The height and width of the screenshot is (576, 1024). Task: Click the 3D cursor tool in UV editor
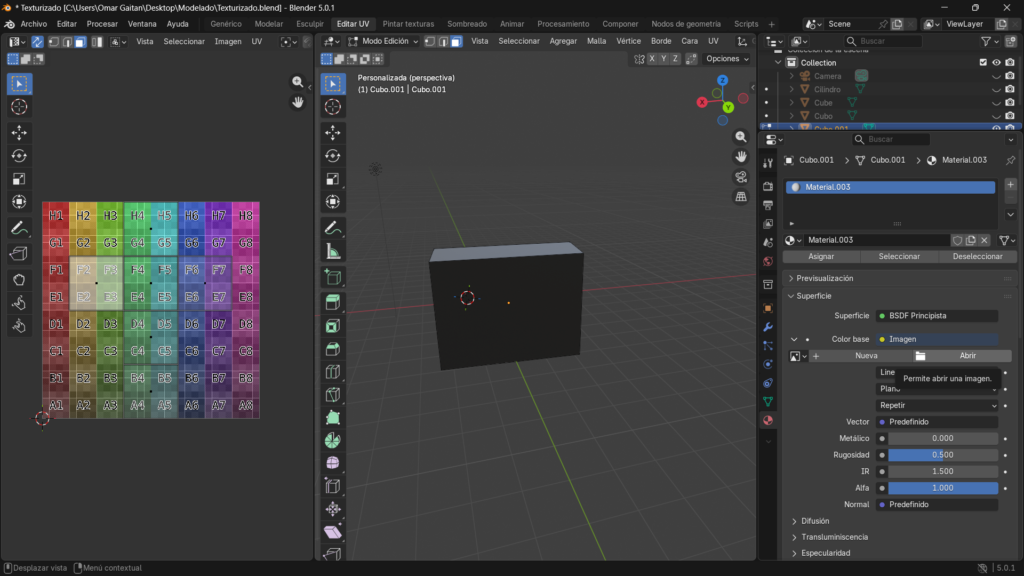[x=19, y=107]
